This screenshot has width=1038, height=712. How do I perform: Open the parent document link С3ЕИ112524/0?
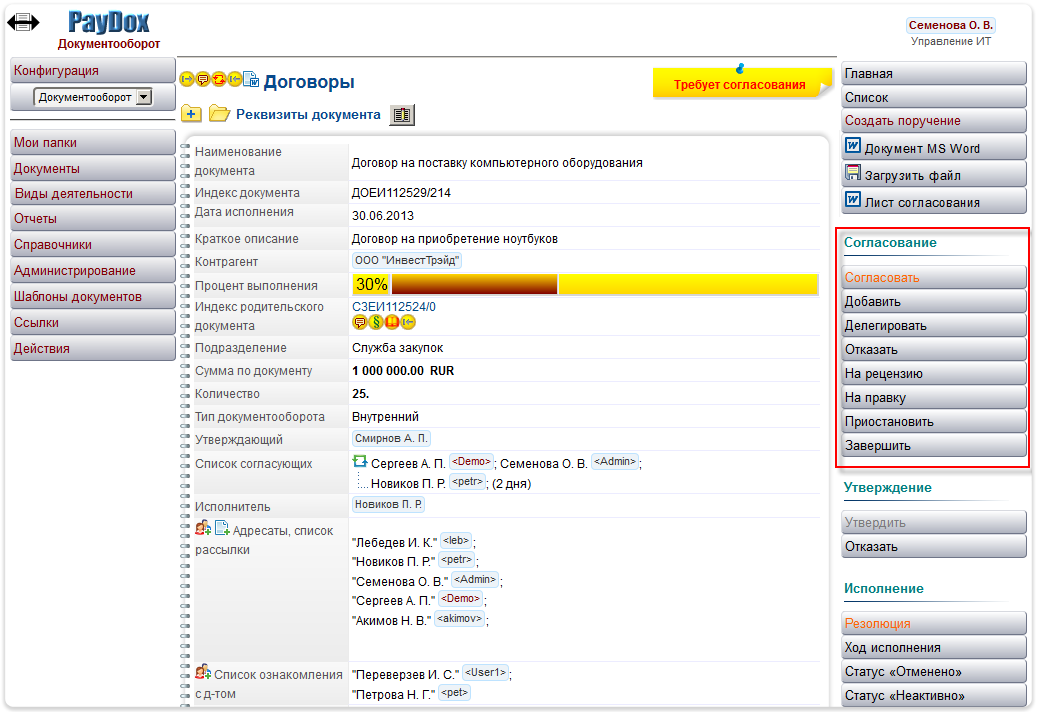point(394,307)
